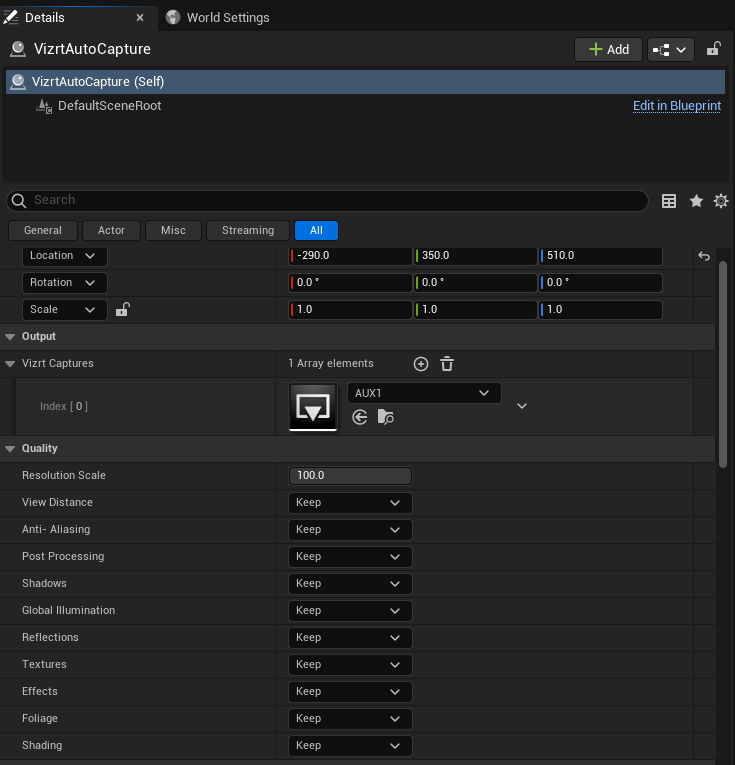The image size is (735, 765).
Task: Browse to AUX1 asset in Content Browser
Action: pos(385,417)
